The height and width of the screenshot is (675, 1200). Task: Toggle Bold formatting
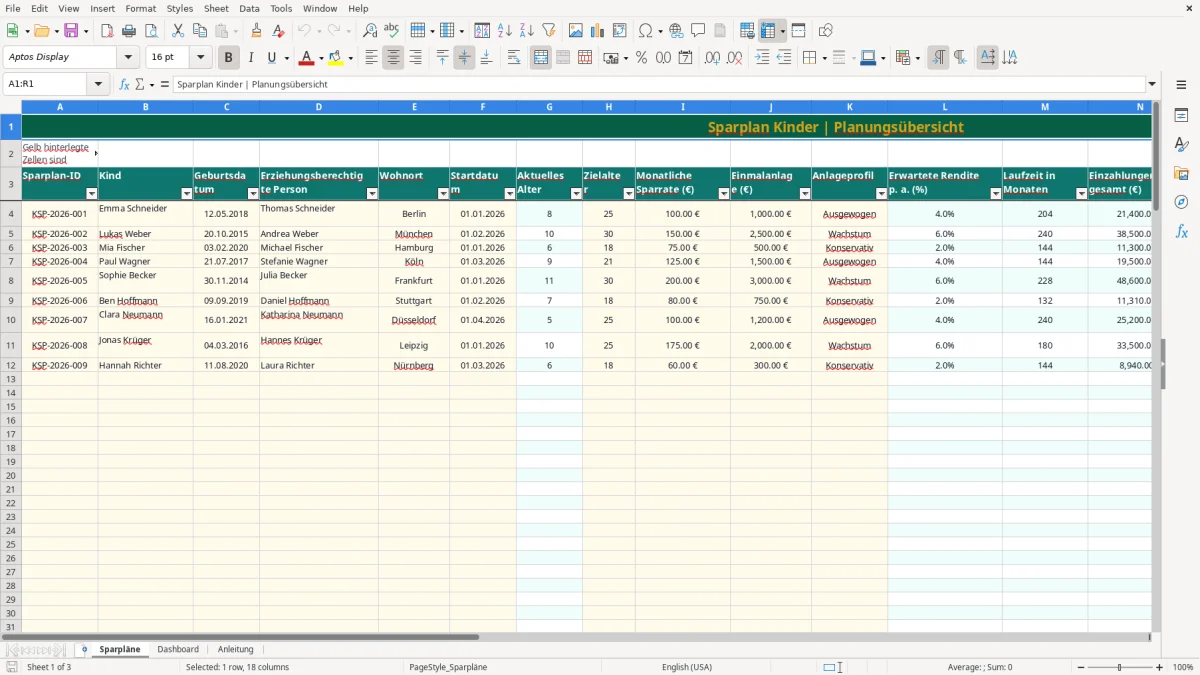coord(229,58)
